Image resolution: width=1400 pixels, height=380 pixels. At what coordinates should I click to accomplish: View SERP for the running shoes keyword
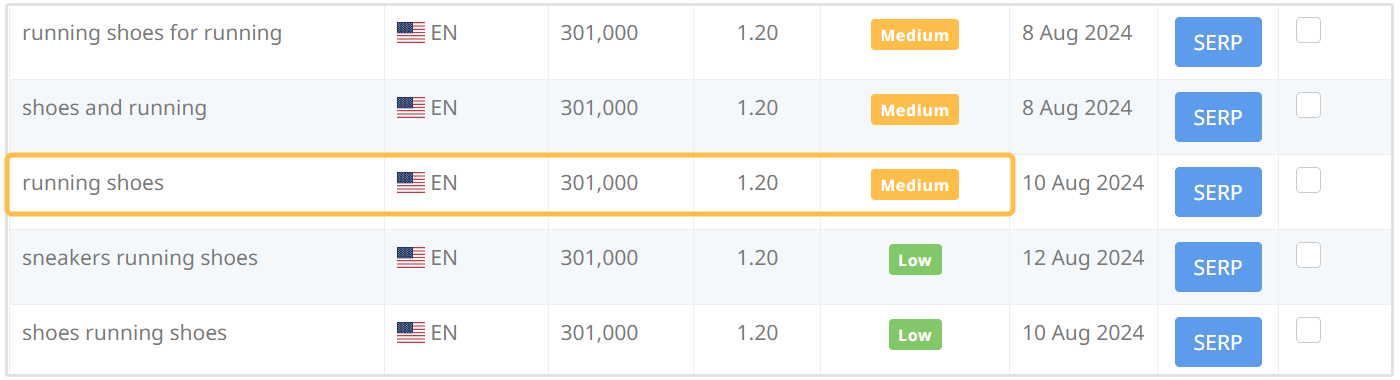(x=1218, y=192)
